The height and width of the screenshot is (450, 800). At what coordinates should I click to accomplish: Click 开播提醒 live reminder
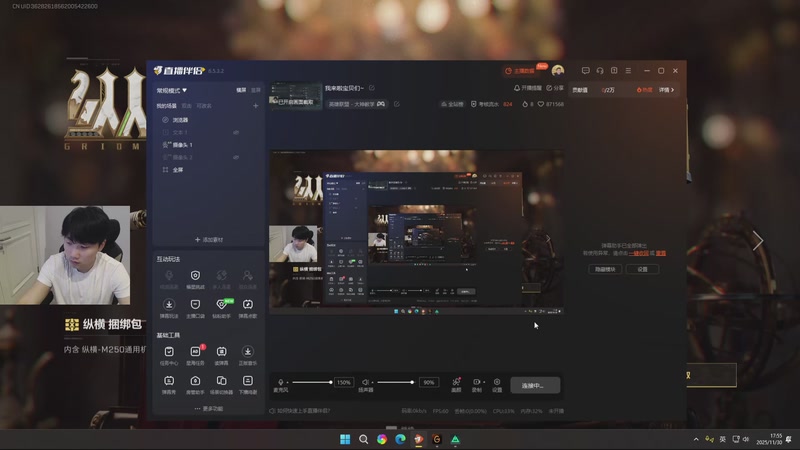[x=528, y=88]
